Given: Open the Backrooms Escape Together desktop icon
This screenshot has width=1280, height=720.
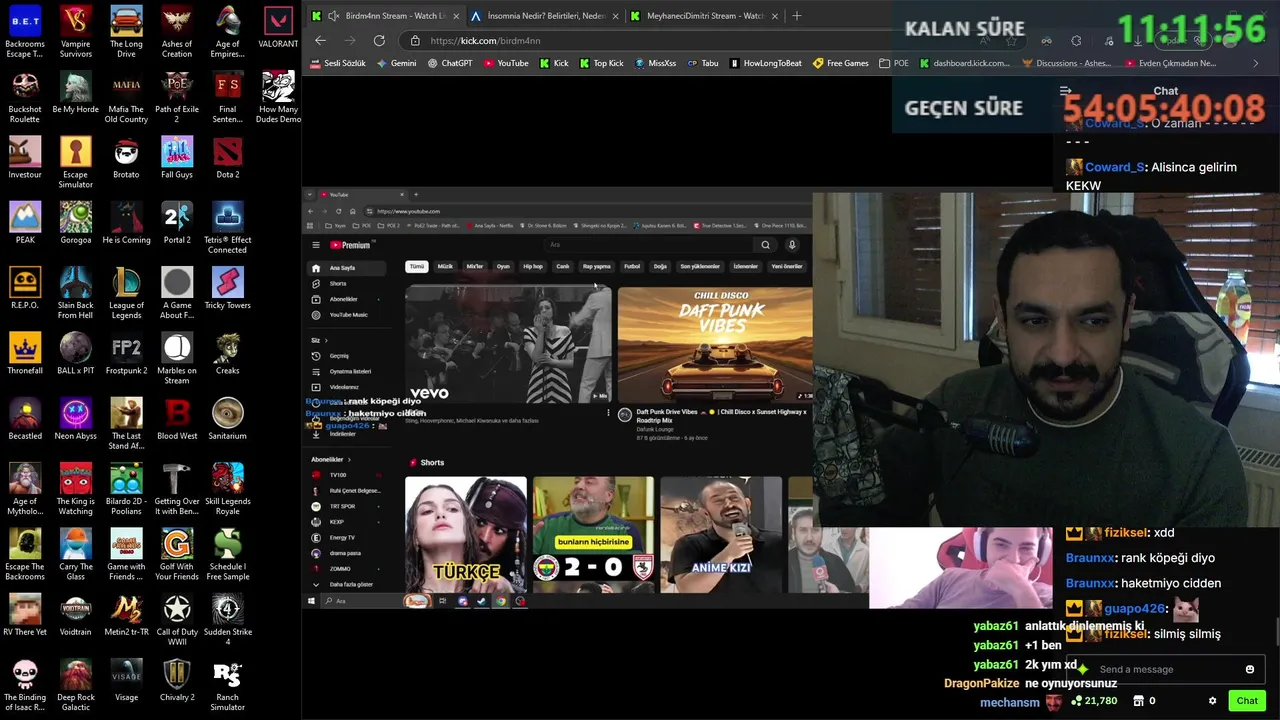Looking at the screenshot, I should coord(25,31).
